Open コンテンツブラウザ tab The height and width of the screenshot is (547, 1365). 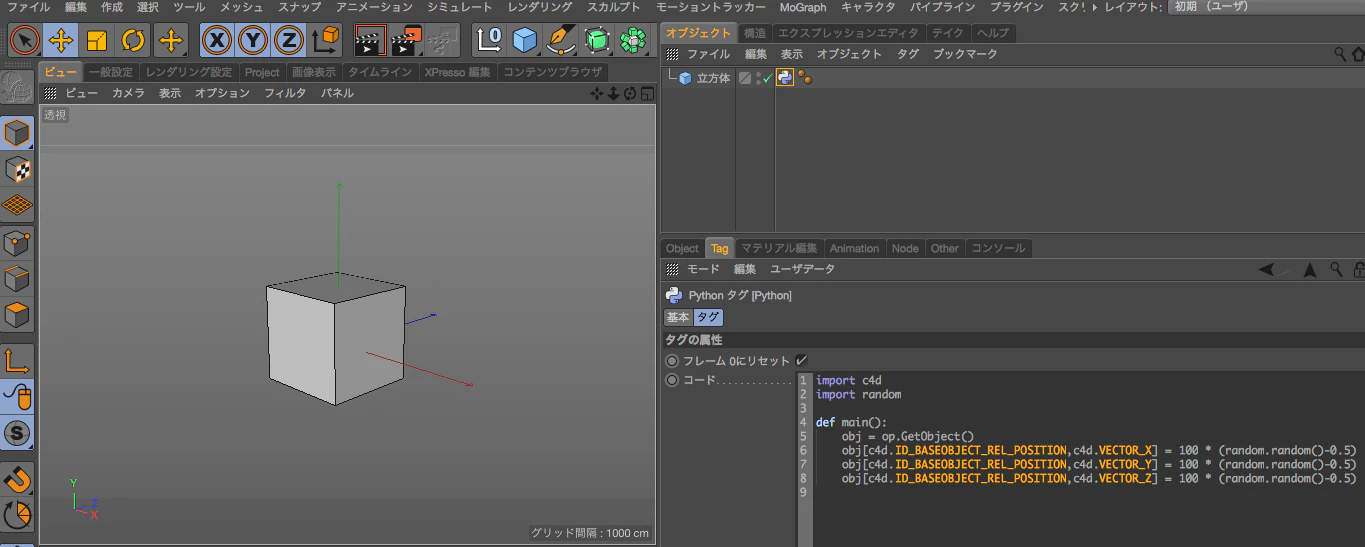(x=553, y=72)
